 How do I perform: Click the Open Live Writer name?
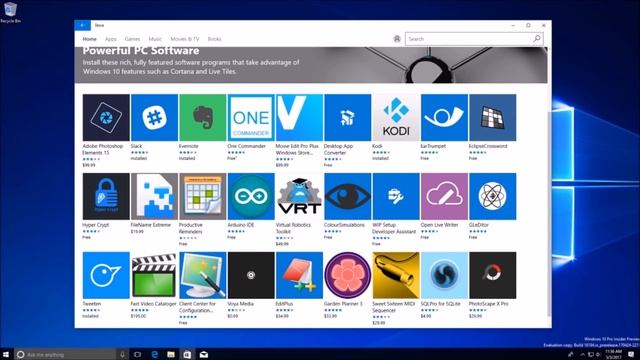[x=440, y=225]
